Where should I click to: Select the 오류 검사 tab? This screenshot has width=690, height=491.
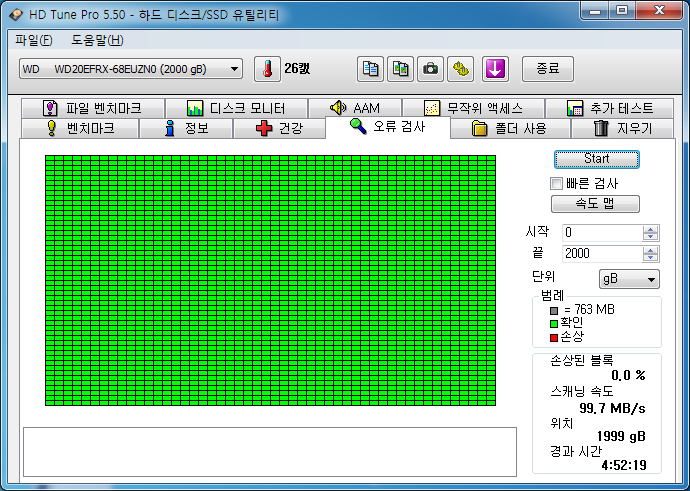tap(388, 127)
